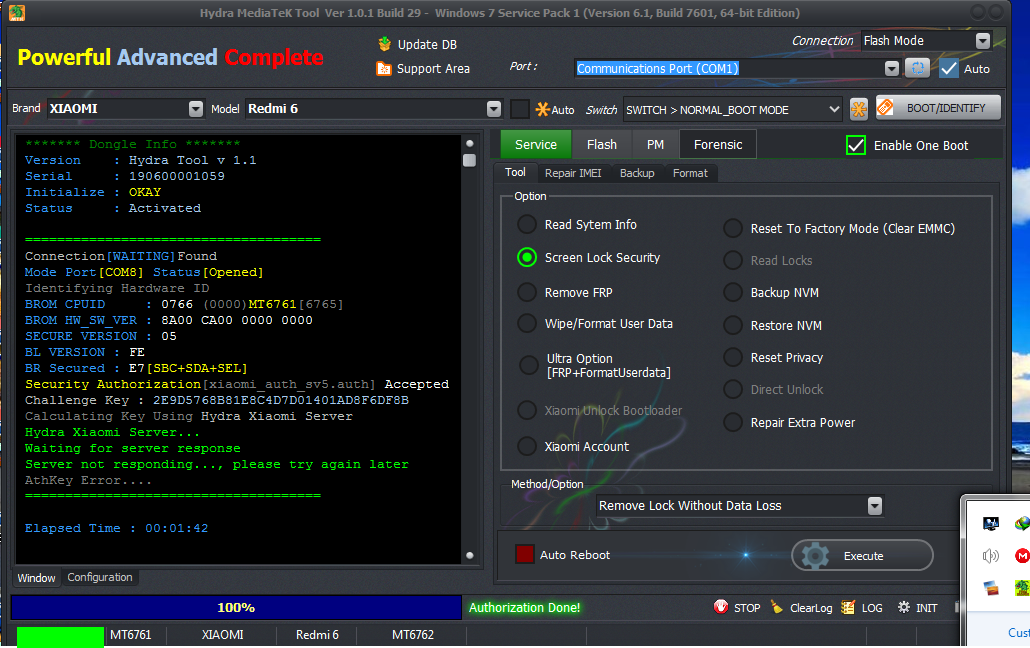Viewport: 1030px width, 648px height.
Task: Click the LOG sheet icon
Action: click(x=848, y=607)
